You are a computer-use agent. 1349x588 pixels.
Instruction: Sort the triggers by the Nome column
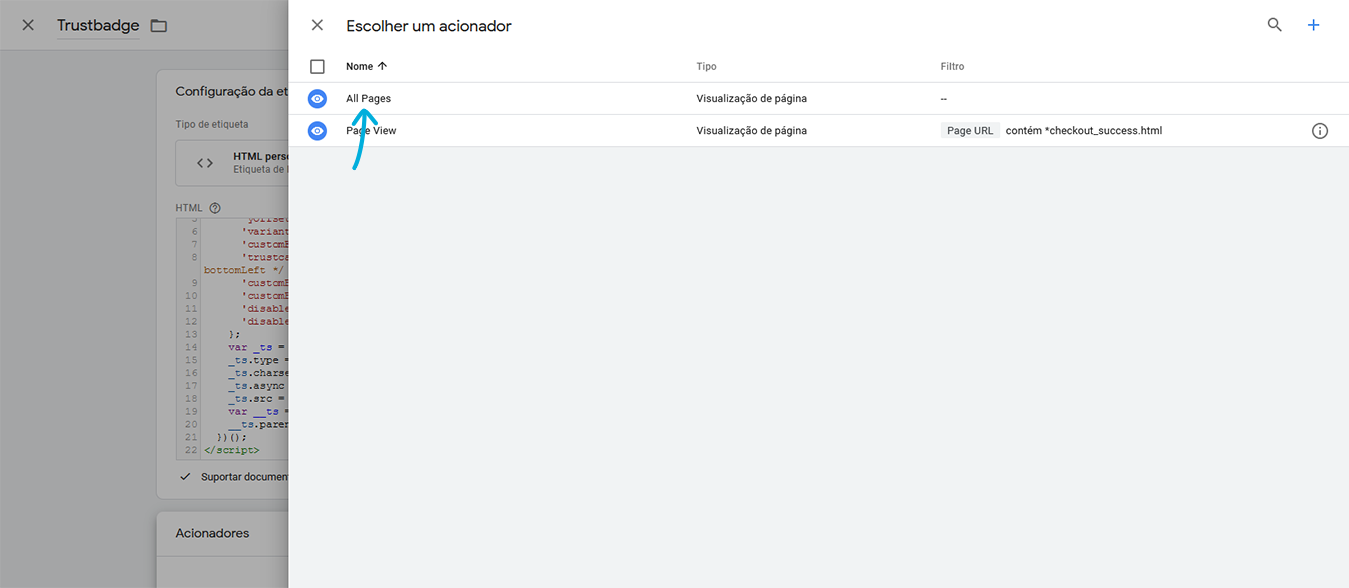tap(366, 67)
